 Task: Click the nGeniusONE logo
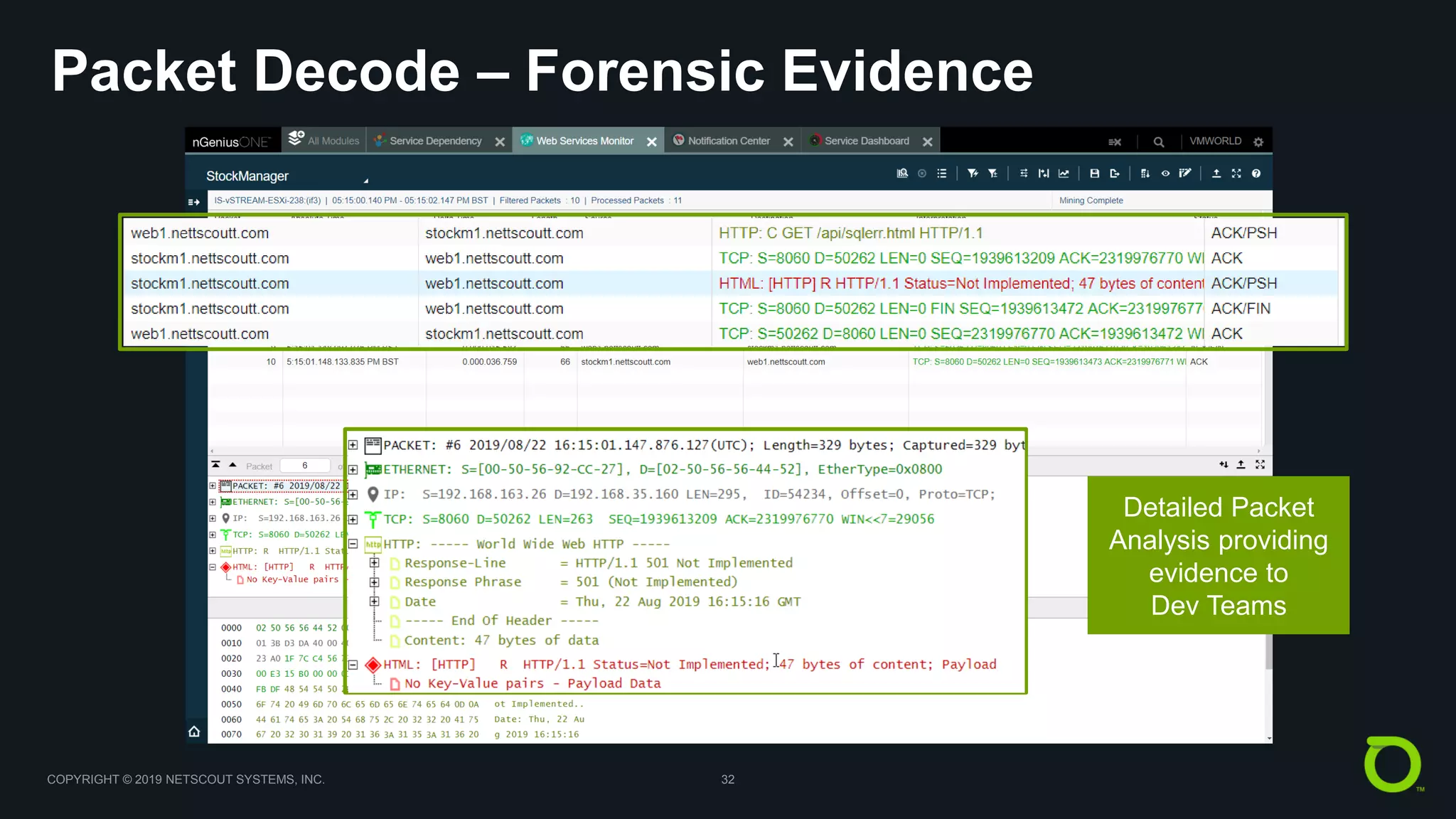232,141
